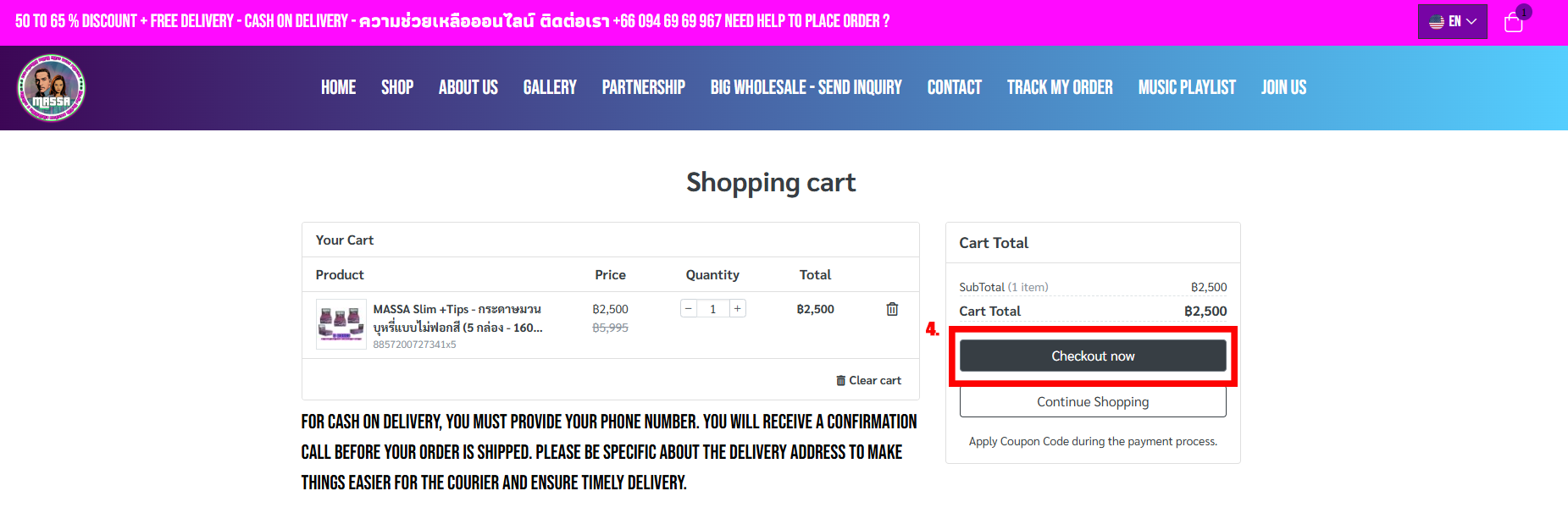Click the US flag language icon
The image size is (1568, 513).
1437,22
